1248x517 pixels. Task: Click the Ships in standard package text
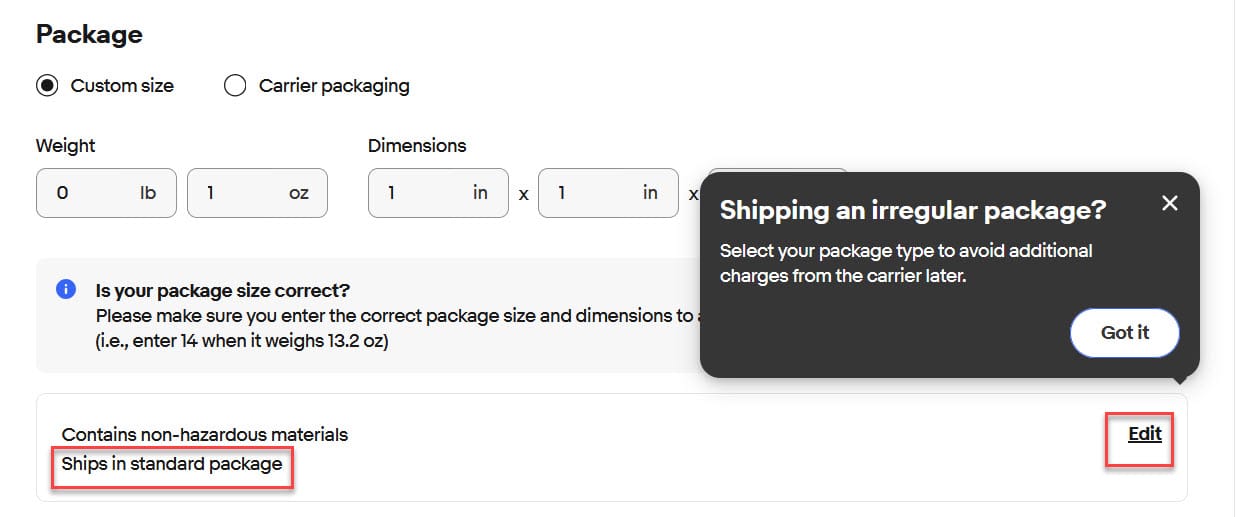pyautogui.click(x=172, y=464)
